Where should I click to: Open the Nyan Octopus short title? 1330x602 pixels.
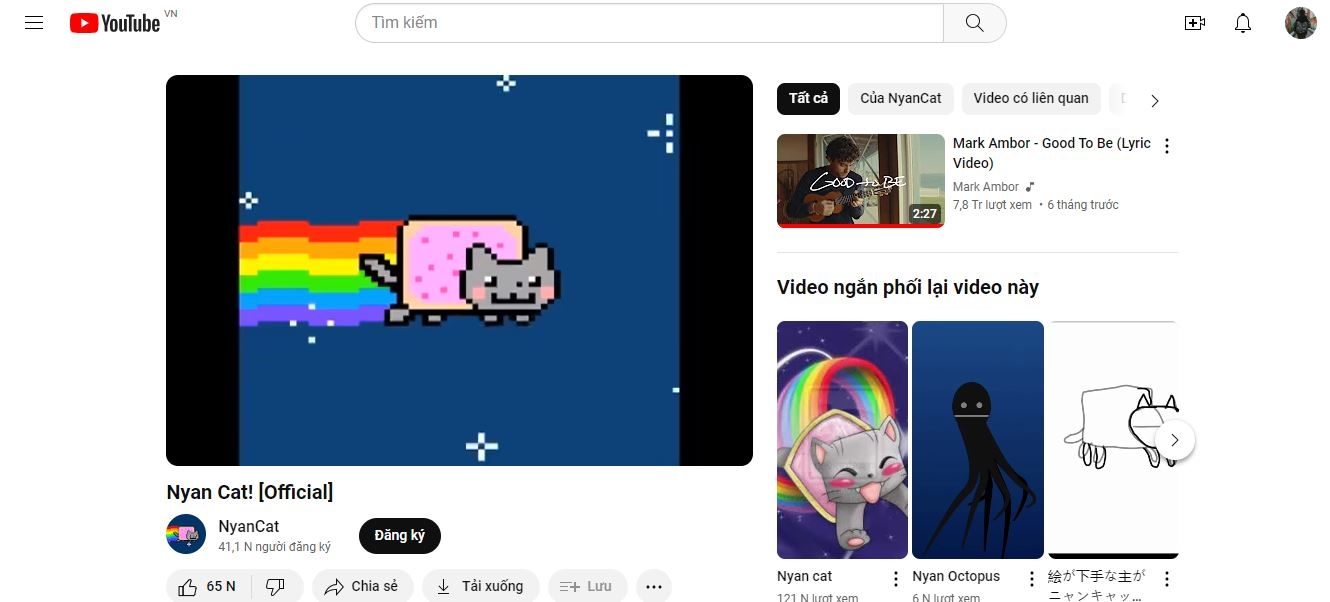click(956, 576)
